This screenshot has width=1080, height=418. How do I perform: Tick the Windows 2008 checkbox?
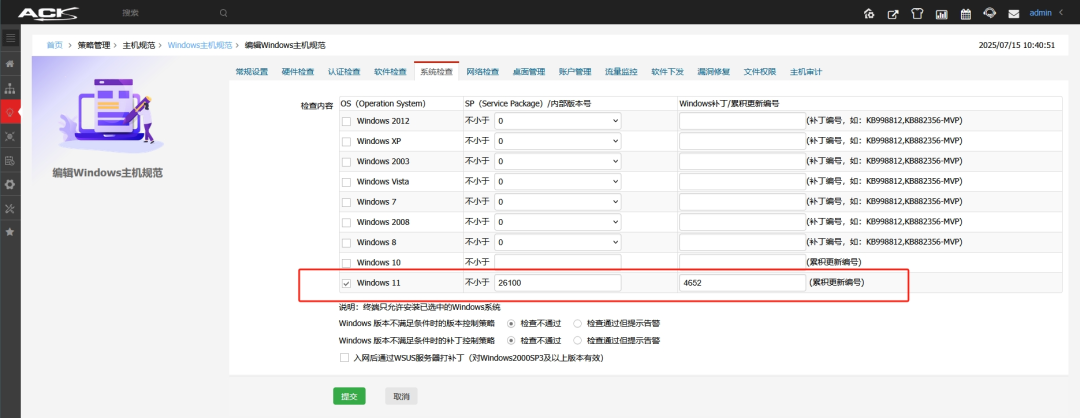[x=346, y=223]
